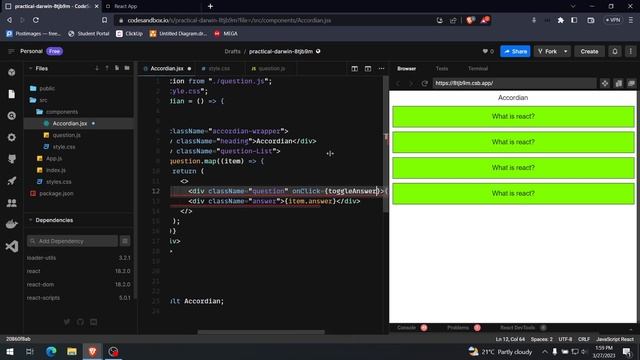The width and height of the screenshot is (640, 360).
Task: Click the preview URL address field
Action: coord(514,83)
